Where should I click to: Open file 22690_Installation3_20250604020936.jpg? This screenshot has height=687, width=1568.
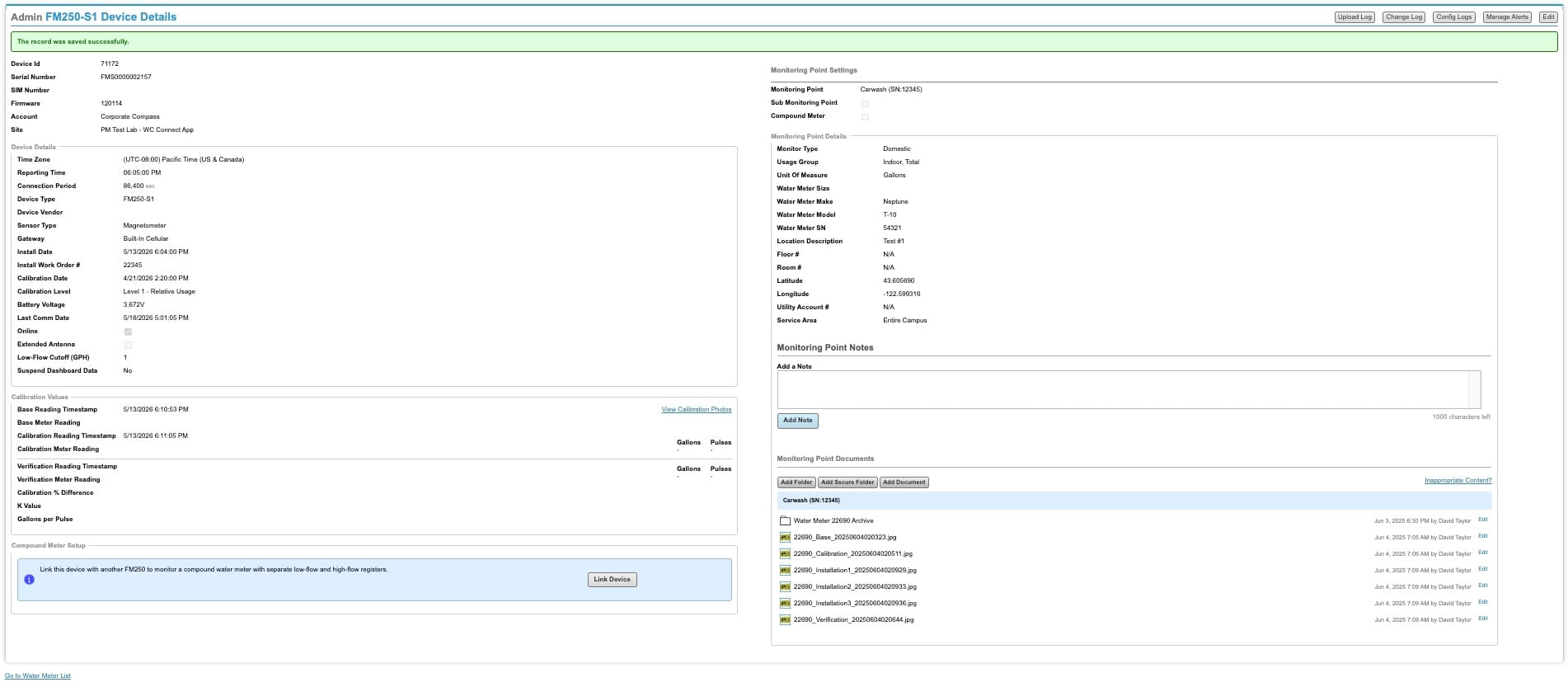click(855, 604)
